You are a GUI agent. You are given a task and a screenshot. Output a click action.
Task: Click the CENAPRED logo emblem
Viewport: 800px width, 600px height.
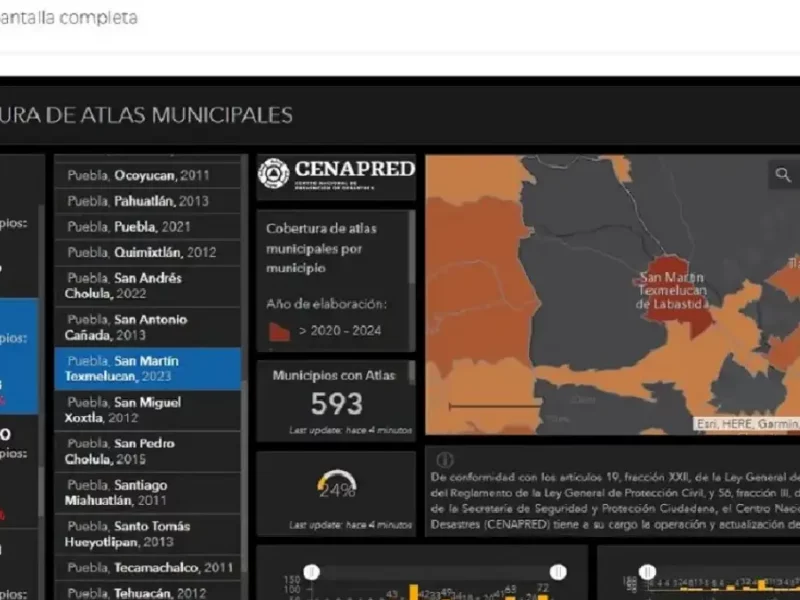click(273, 173)
